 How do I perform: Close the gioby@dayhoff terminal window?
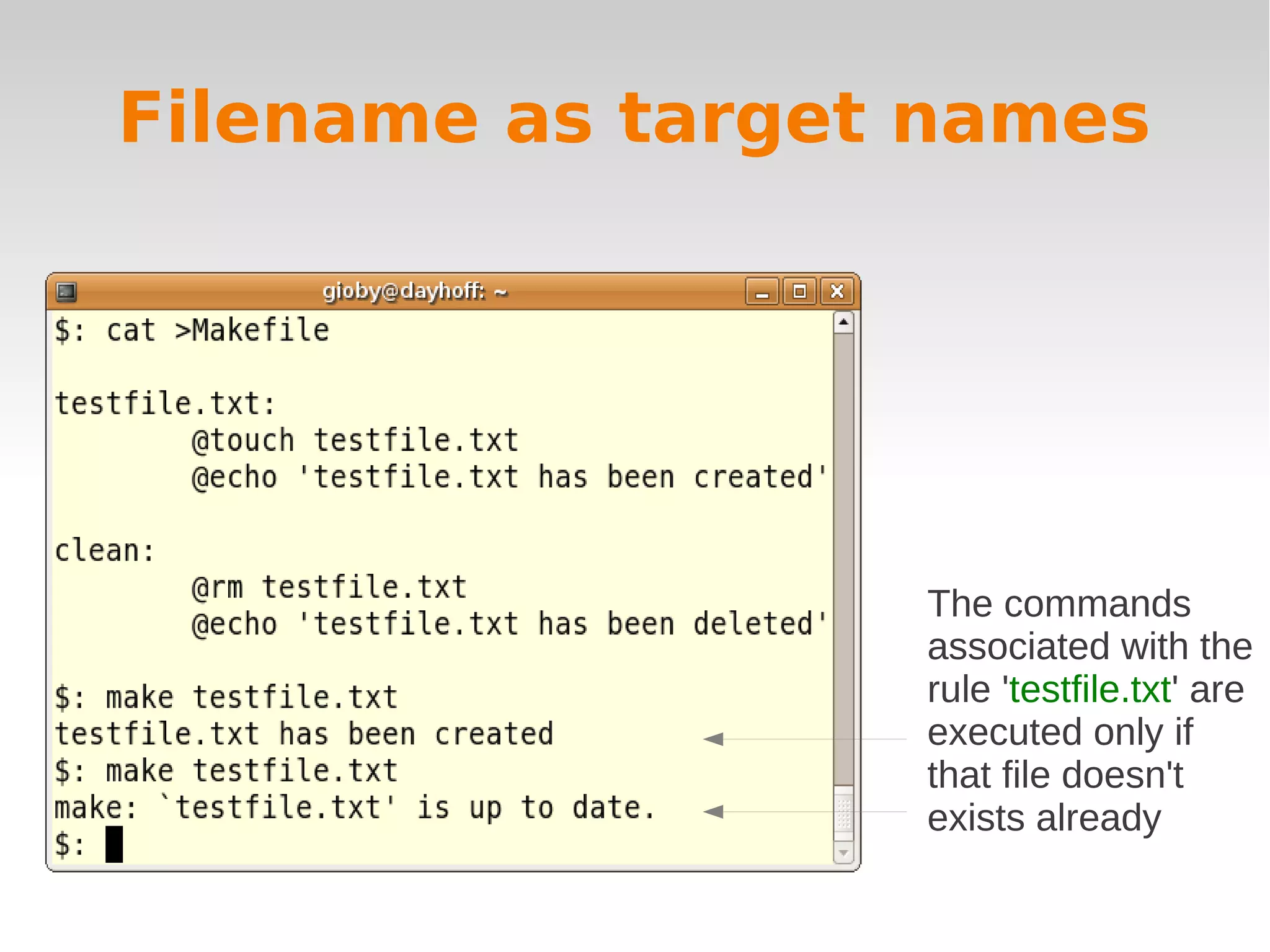pos(837,291)
